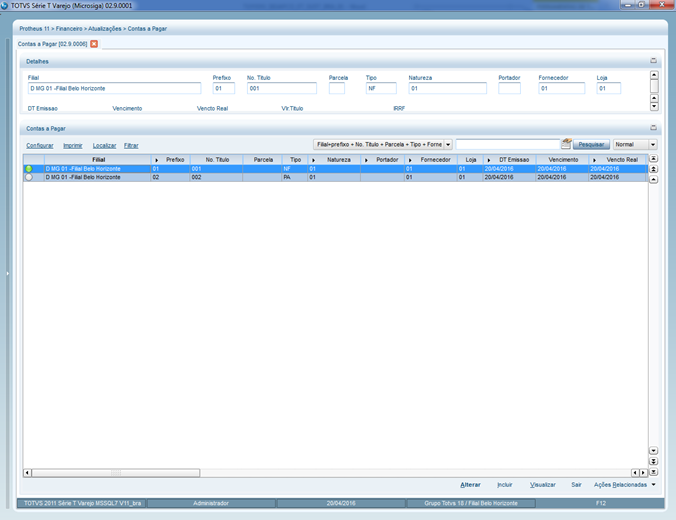
Task: Click sort arrow beside Fornecedor column
Action: point(410,160)
